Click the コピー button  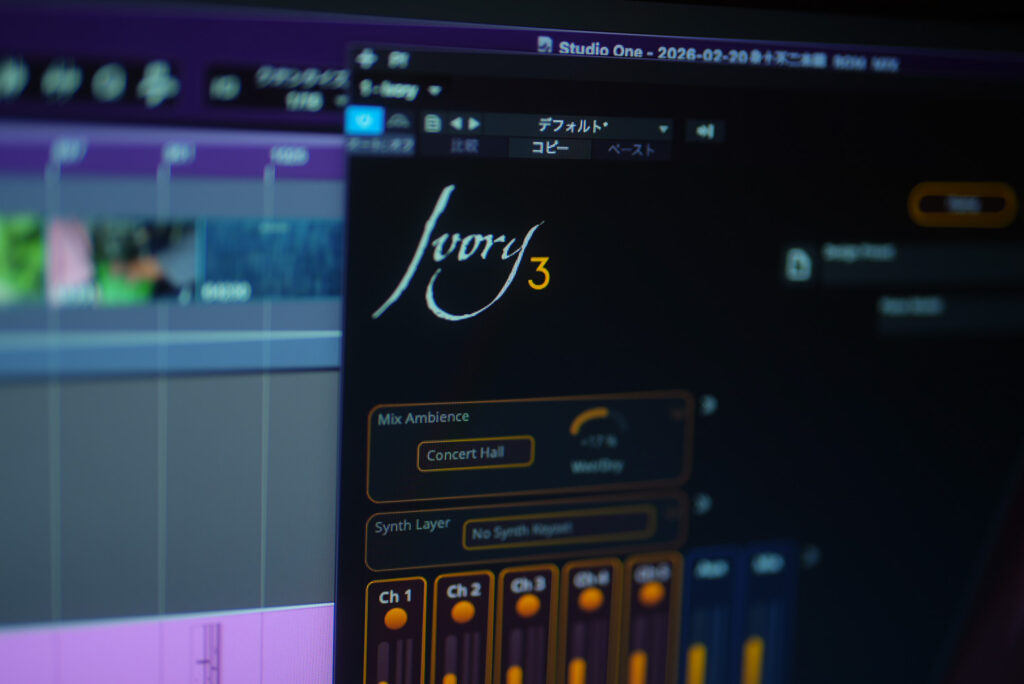548,148
